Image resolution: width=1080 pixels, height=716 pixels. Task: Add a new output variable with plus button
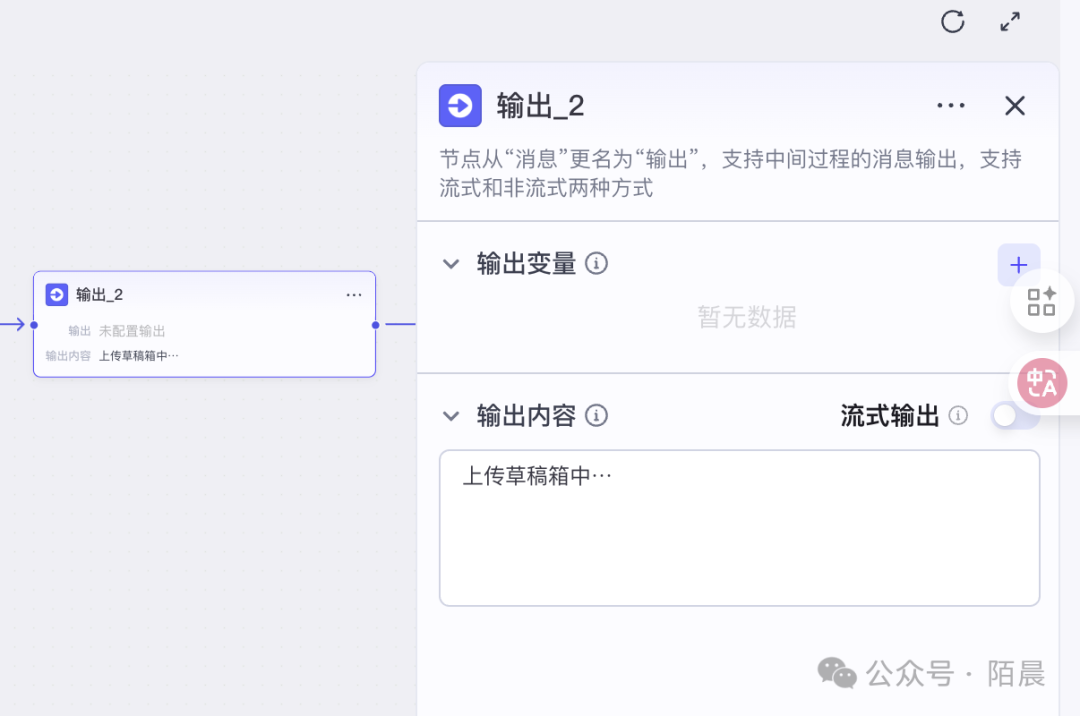coord(1018,265)
